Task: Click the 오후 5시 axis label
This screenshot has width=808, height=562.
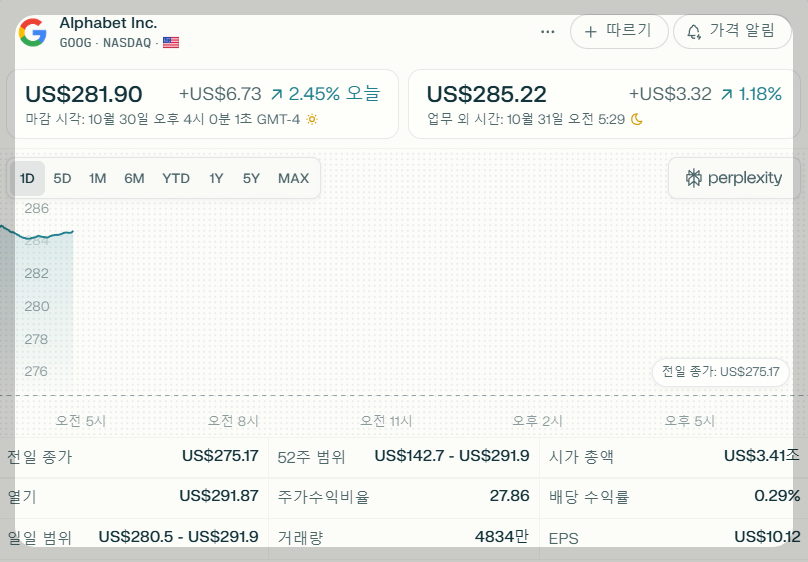Action: pos(689,421)
